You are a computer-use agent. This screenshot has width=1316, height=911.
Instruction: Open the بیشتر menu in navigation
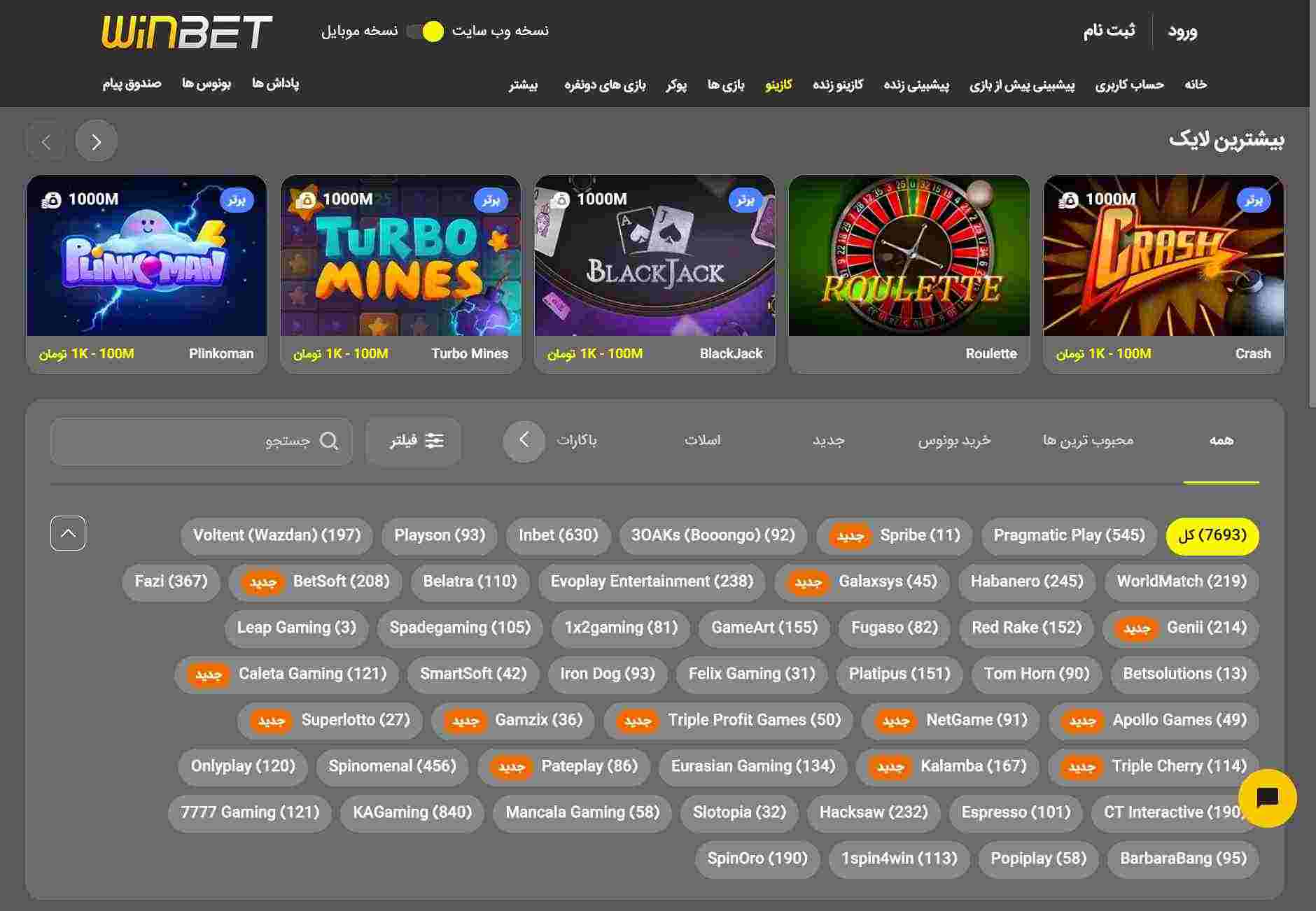(523, 85)
